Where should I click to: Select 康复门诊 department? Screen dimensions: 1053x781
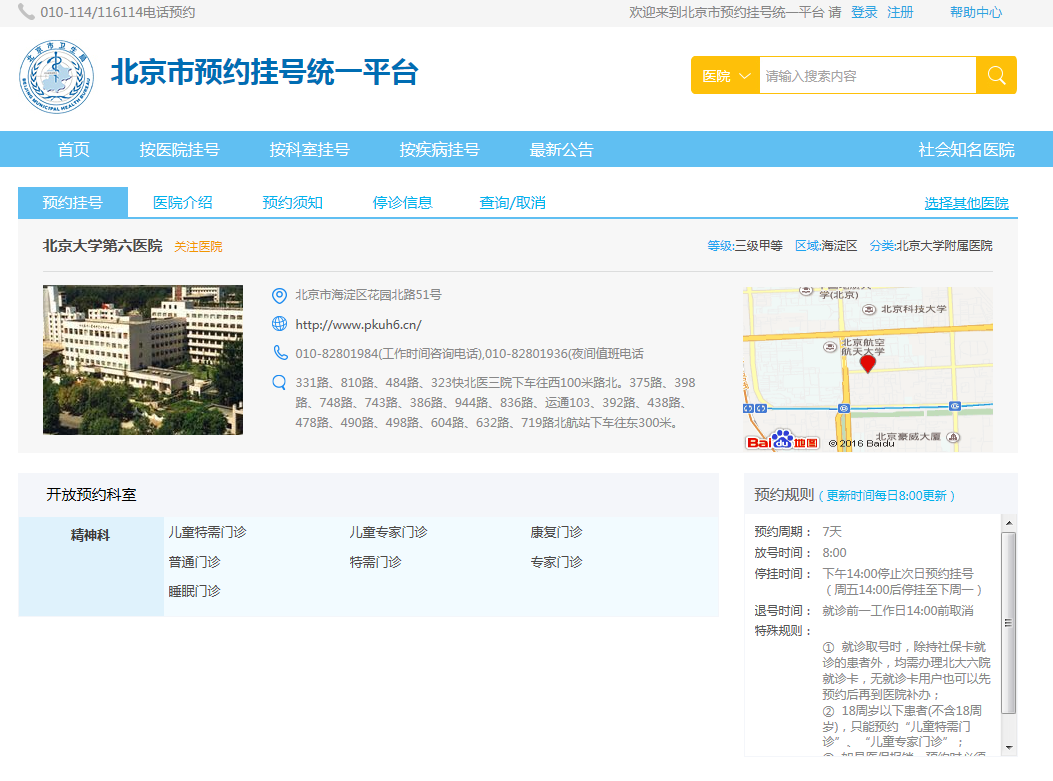tap(556, 532)
